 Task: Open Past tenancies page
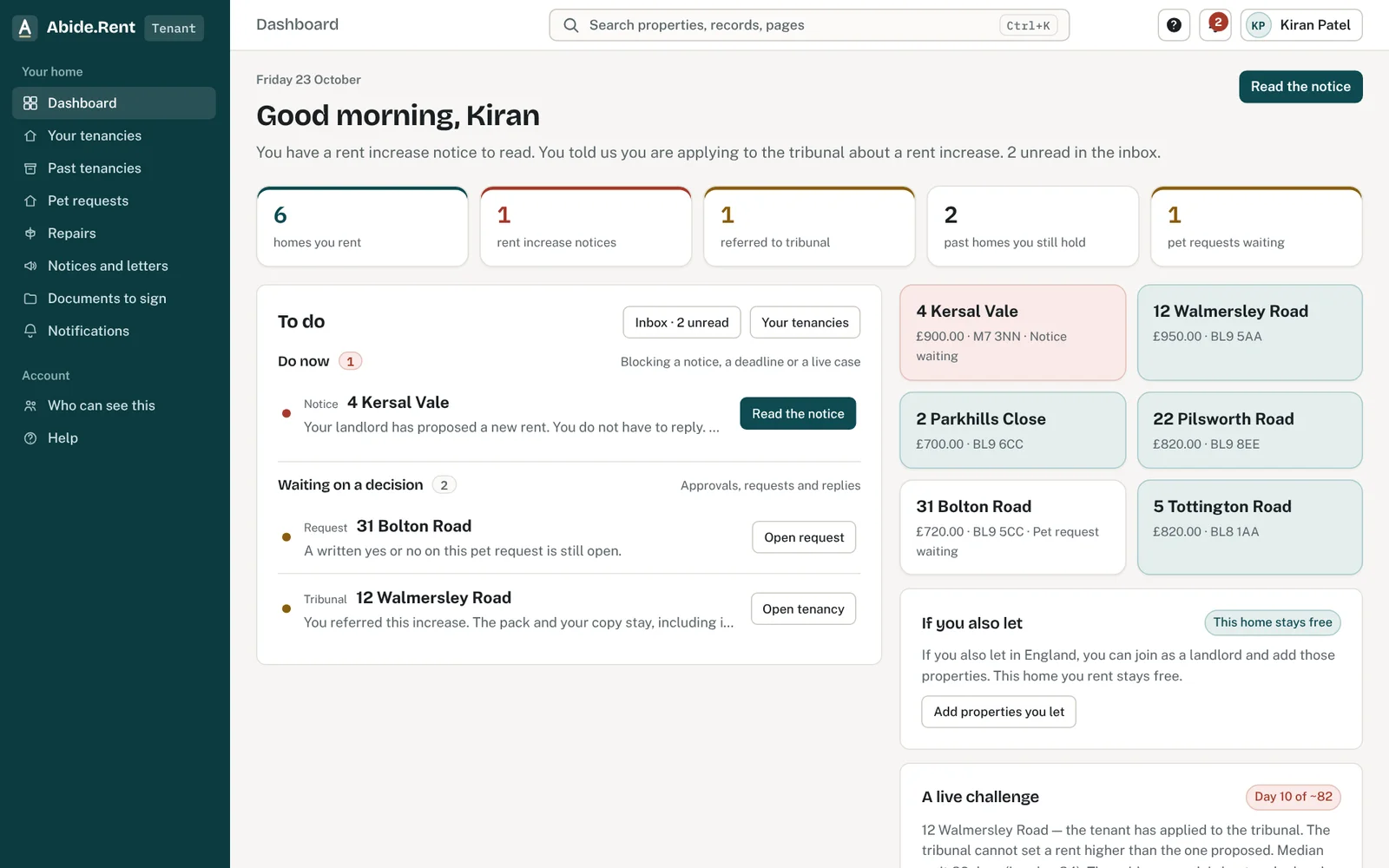(x=114, y=168)
